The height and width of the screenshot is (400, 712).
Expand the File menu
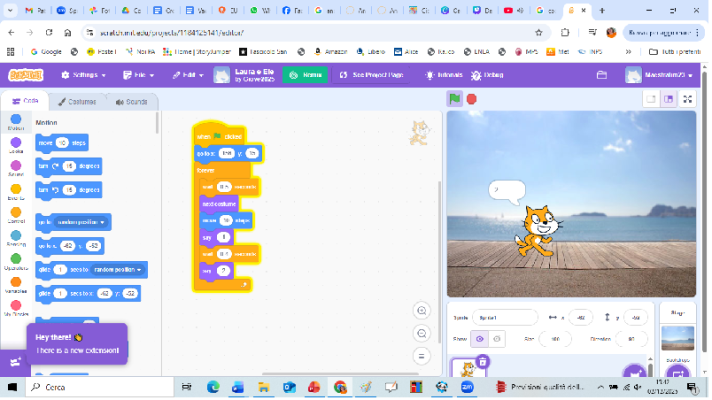coord(144,75)
